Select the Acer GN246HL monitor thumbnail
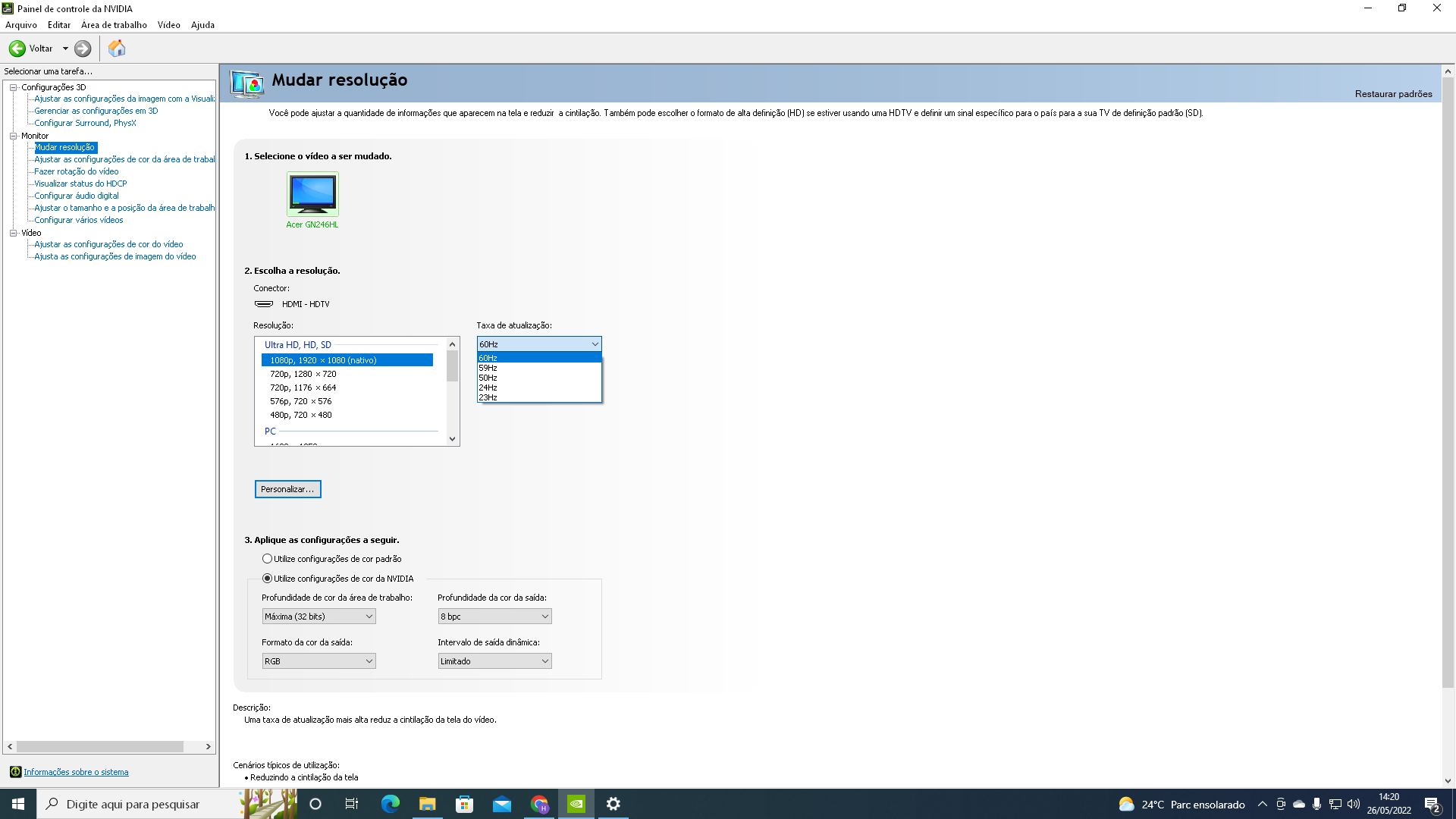 (312, 194)
